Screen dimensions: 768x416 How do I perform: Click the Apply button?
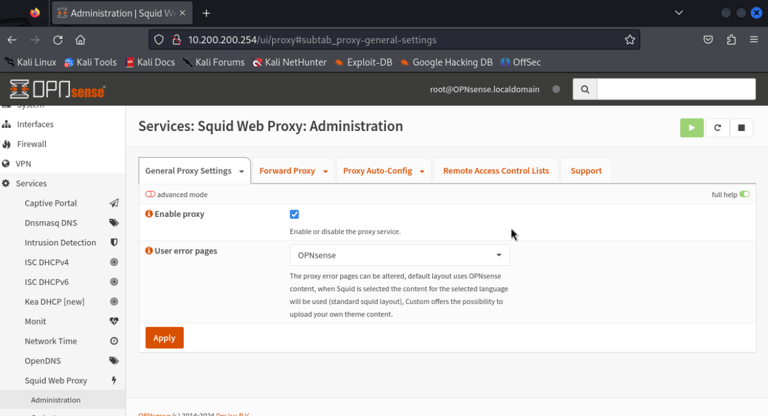pos(164,338)
